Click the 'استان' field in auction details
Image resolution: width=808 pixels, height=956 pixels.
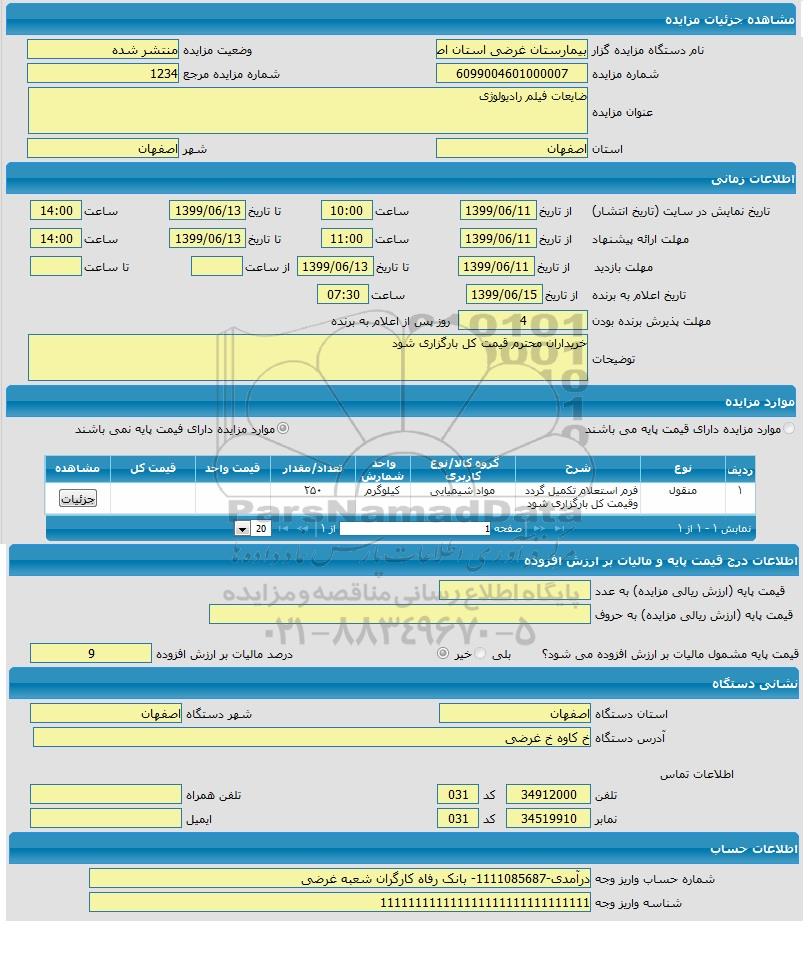click(x=512, y=148)
